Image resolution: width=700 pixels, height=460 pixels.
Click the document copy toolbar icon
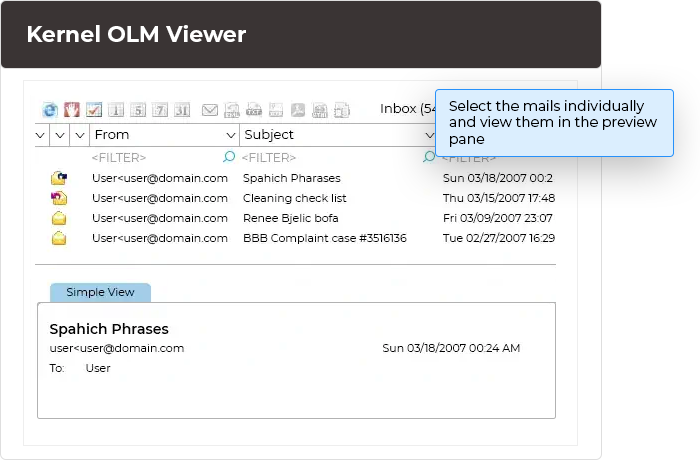point(342,110)
